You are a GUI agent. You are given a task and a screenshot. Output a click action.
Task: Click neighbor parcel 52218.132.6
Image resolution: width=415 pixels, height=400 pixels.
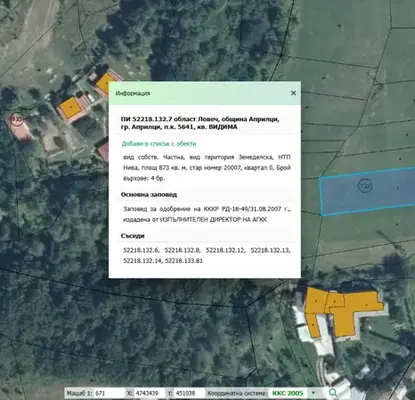141,250
